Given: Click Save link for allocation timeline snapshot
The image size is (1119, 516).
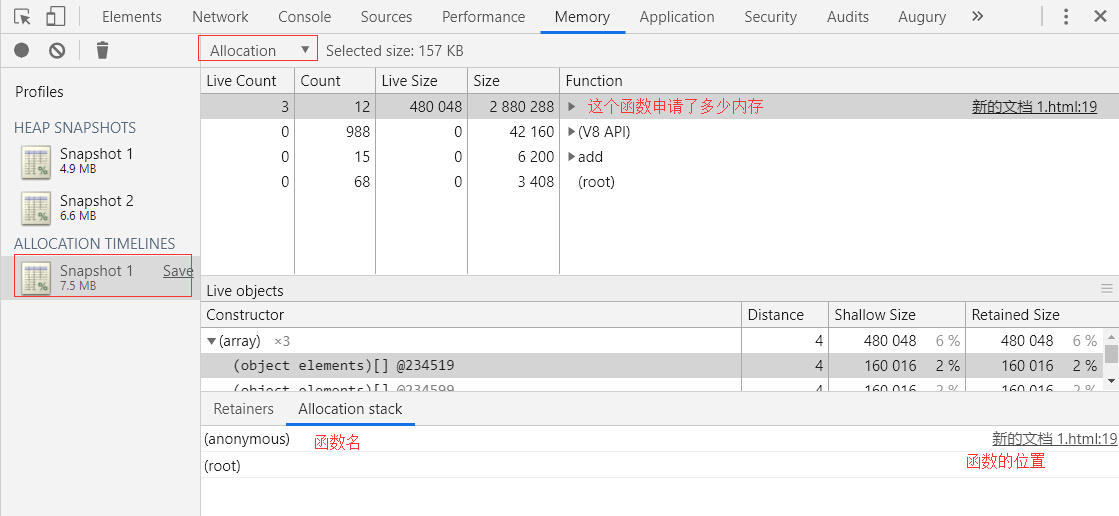Looking at the screenshot, I should click(178, 271).
